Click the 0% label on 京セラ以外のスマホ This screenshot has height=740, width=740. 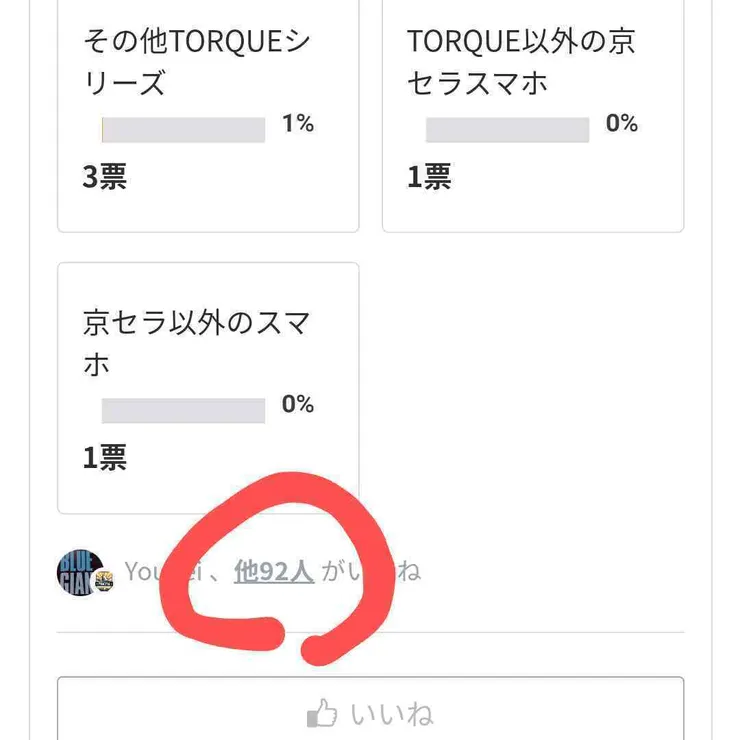[297, 404]
